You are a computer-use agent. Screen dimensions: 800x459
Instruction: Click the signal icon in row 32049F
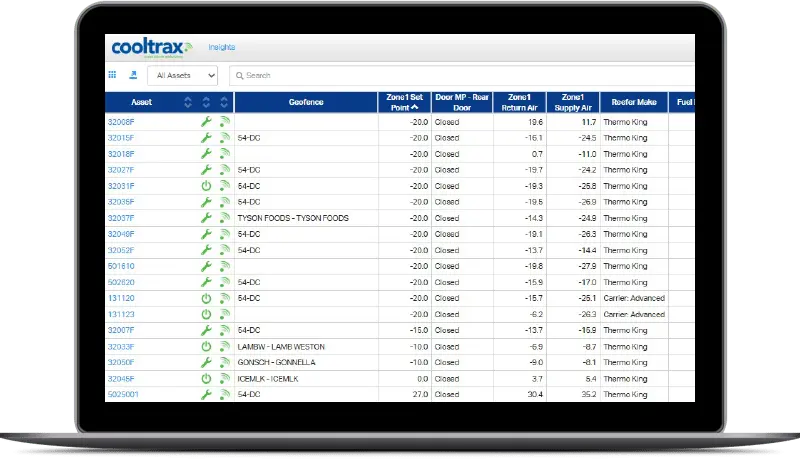(224, 234)
